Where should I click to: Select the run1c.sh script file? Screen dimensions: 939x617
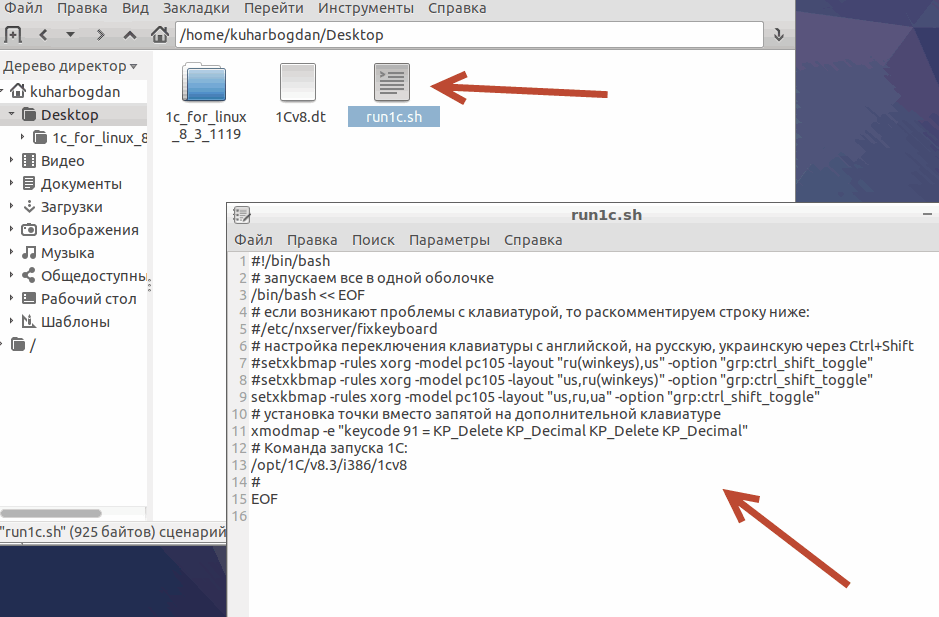[x=394, y=85]
